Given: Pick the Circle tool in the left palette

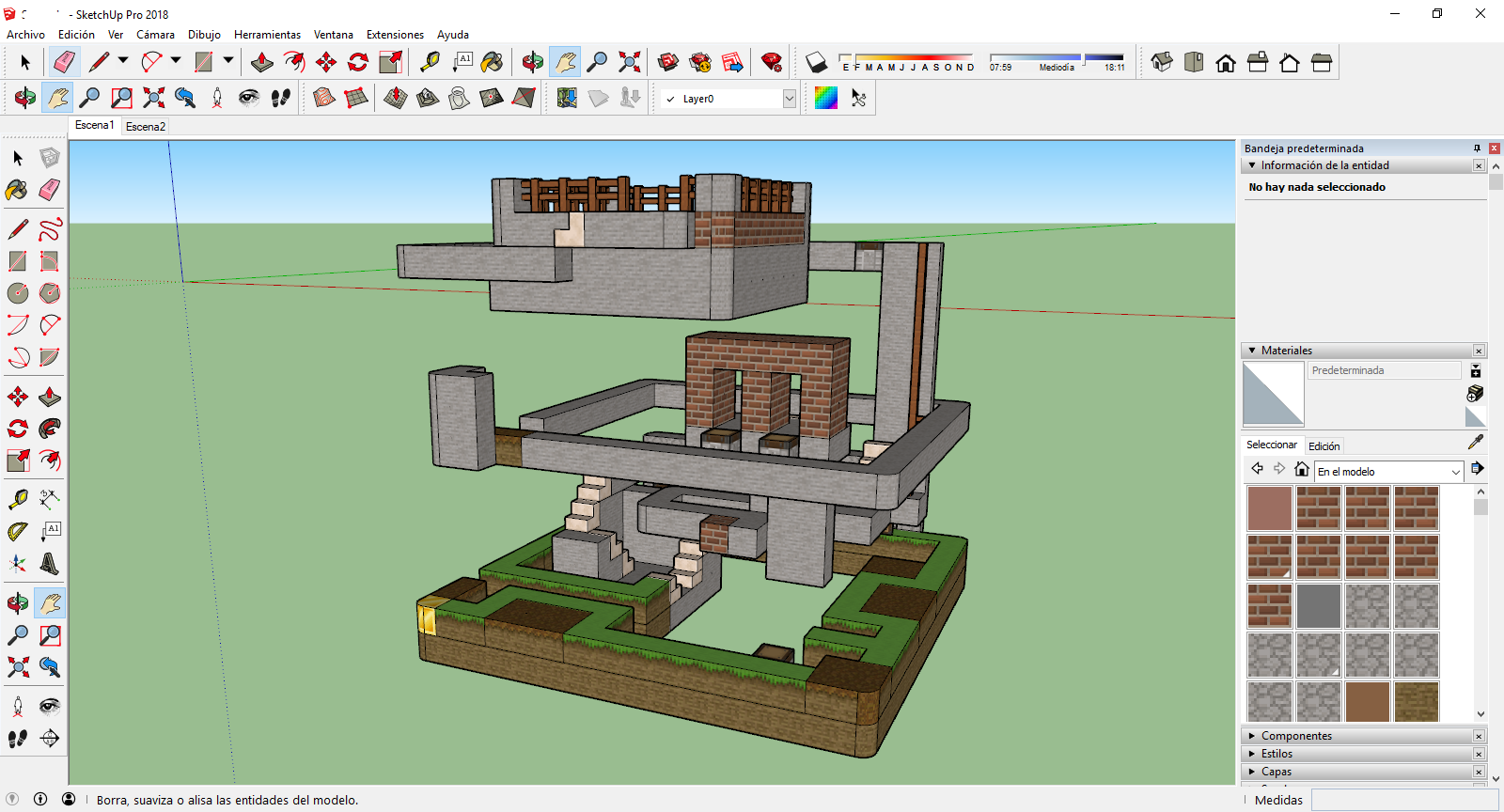Looking at the screenshot, I should point(18,293).
